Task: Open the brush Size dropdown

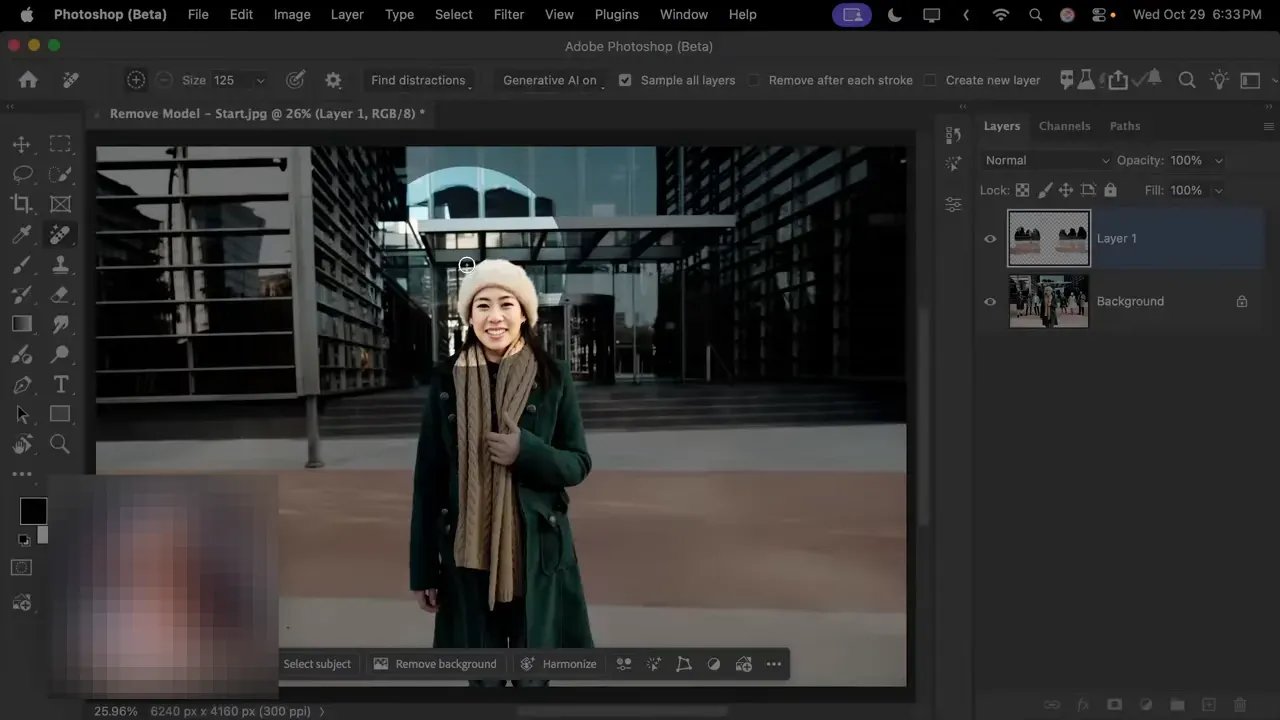Action: (x=259, y=80)
